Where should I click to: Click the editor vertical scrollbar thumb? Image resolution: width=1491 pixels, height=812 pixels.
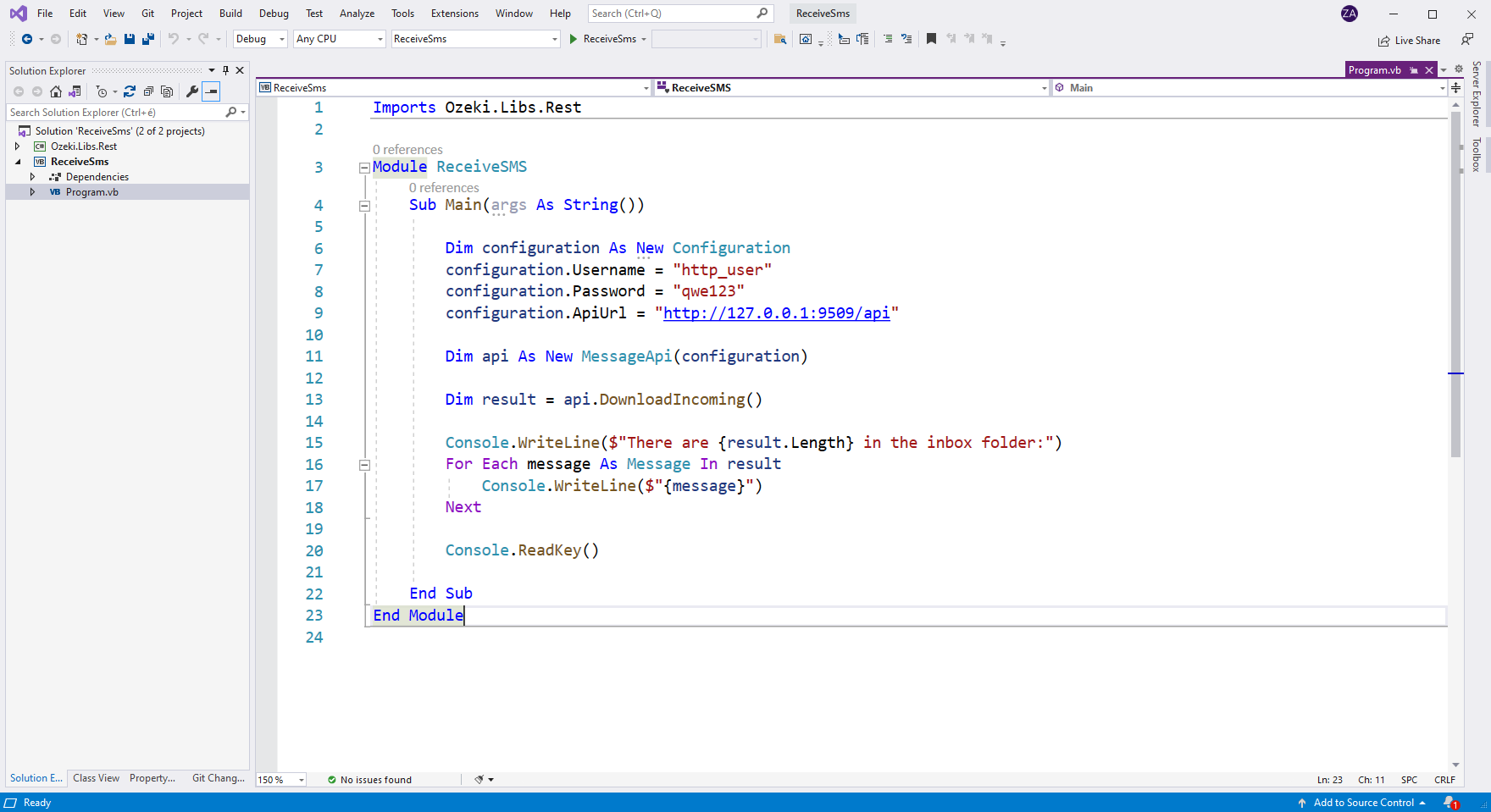(1455, 284)
